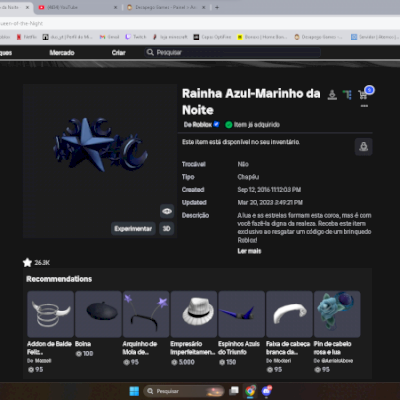This screenshot has width=400, height=400.
Task: Click the 'Pin de cabelo rosa e lua' title
Action: pyautogui.click(x=332, y=348)
